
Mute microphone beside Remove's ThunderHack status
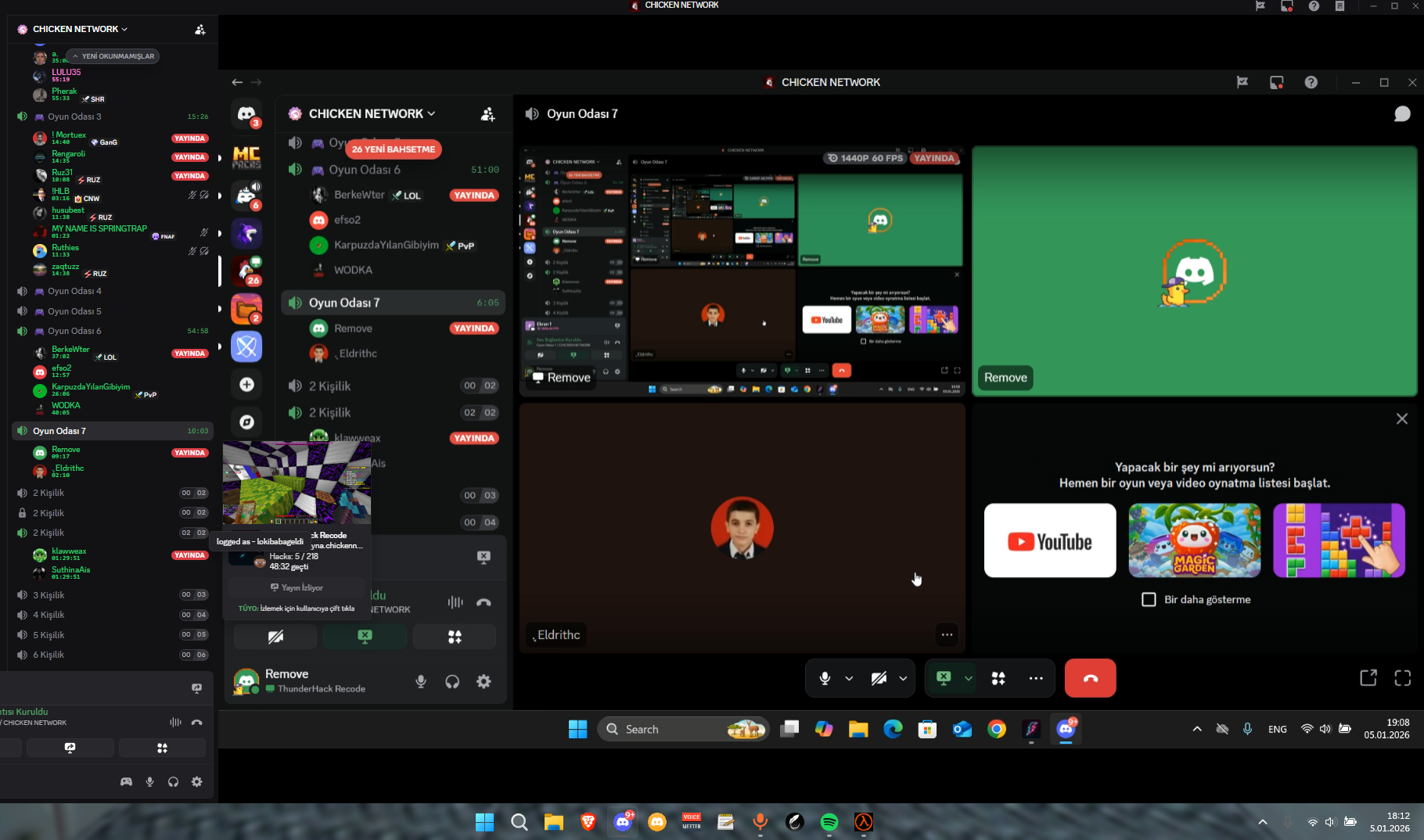[x=421, y=681]
